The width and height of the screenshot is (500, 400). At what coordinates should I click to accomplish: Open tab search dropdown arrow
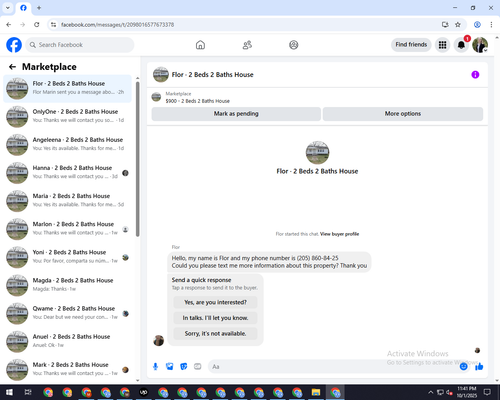pyautogui.click(x=8, y=8)
